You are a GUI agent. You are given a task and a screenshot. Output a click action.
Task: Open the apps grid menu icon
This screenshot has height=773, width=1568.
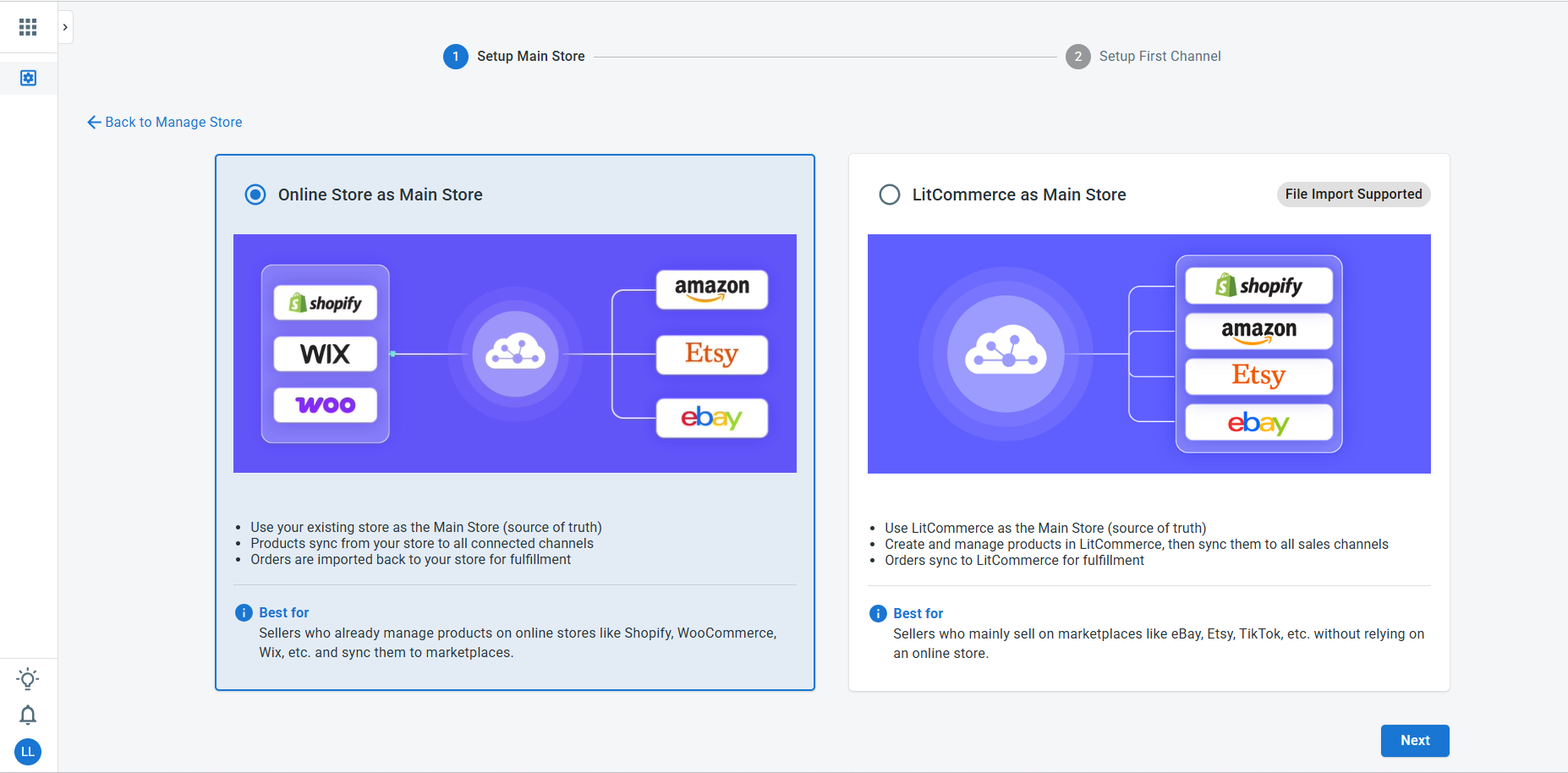click(28, 27)
